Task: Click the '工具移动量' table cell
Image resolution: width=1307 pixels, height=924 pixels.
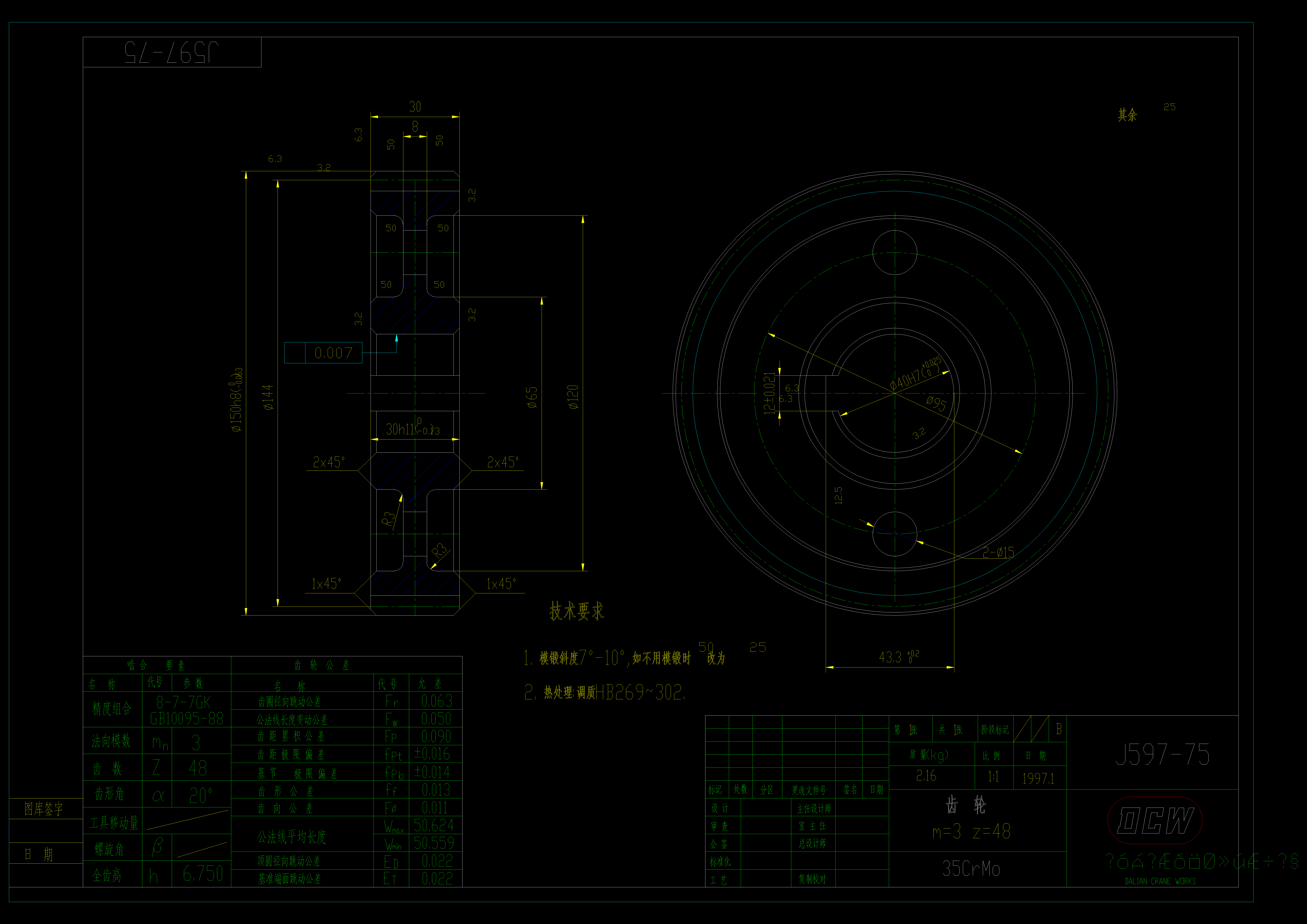Action: click(x=114, y=823)
